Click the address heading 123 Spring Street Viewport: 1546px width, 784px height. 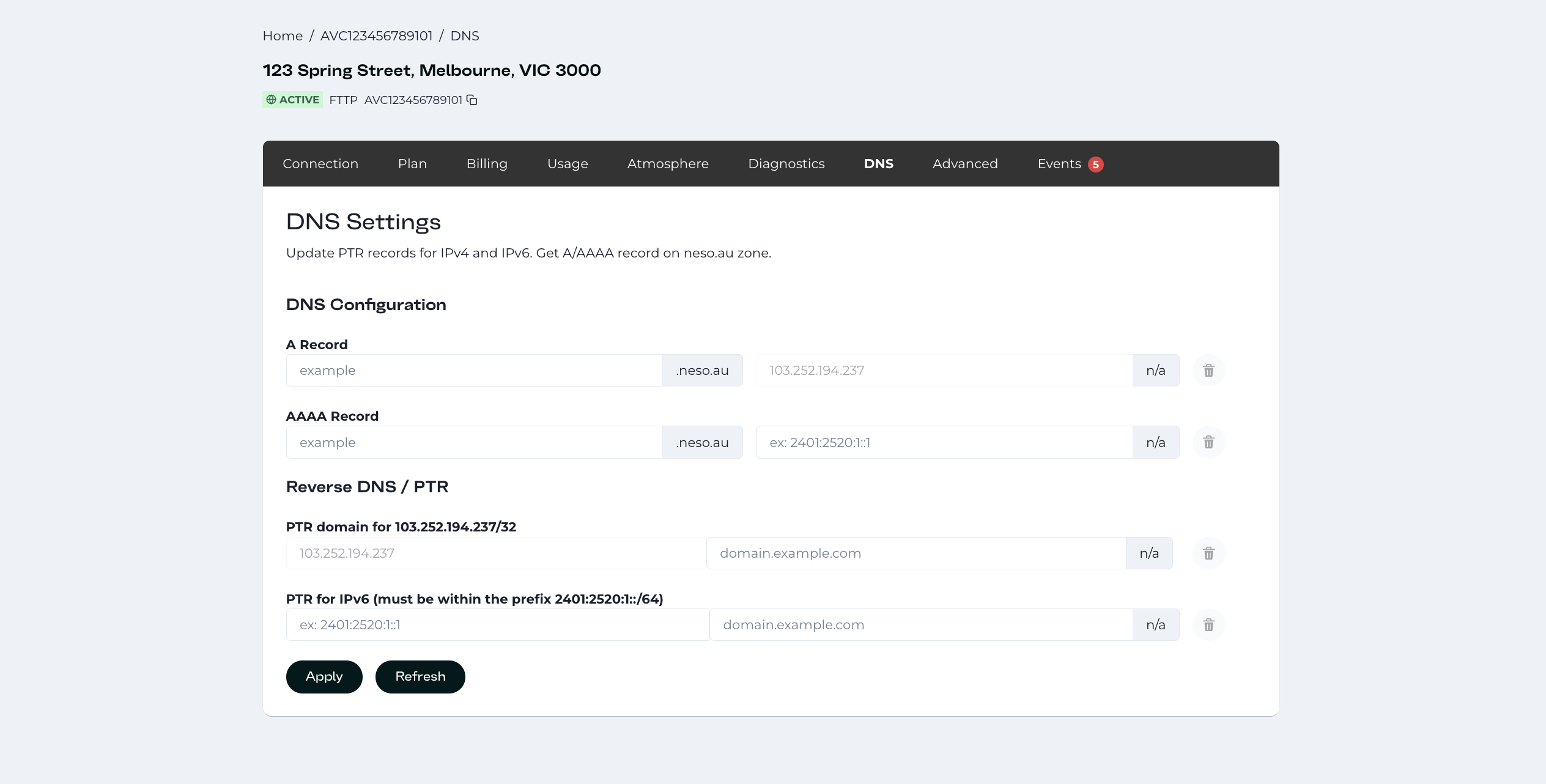432,70
